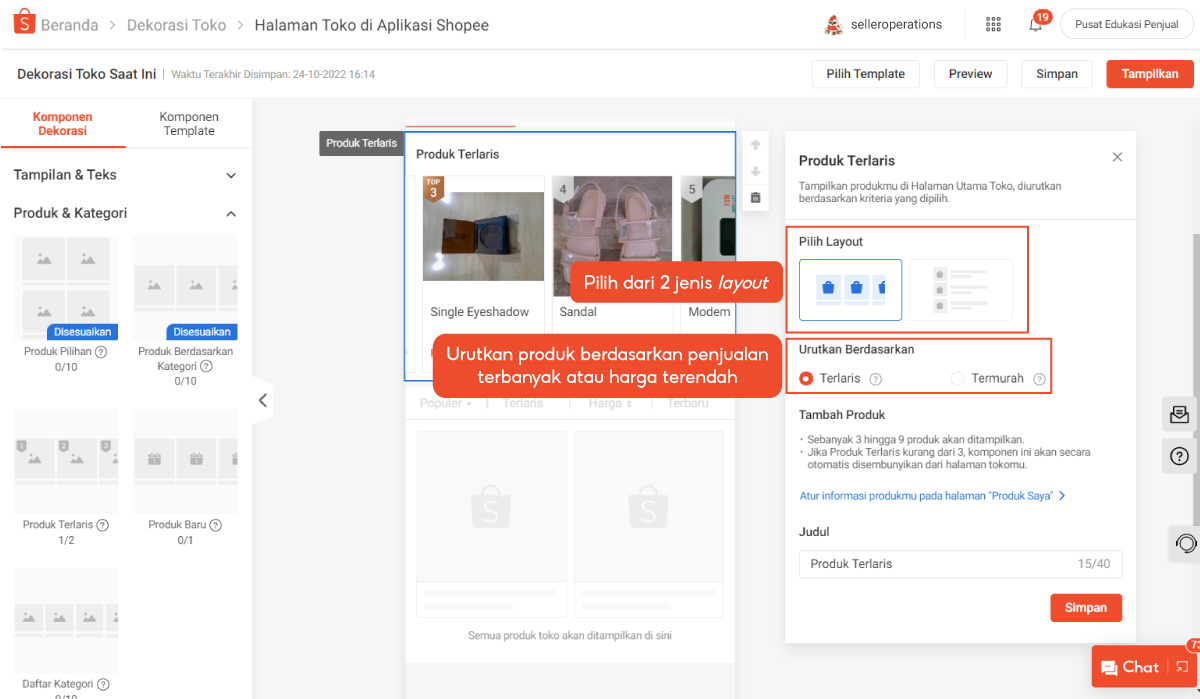Open the headset support icon

1186,544
